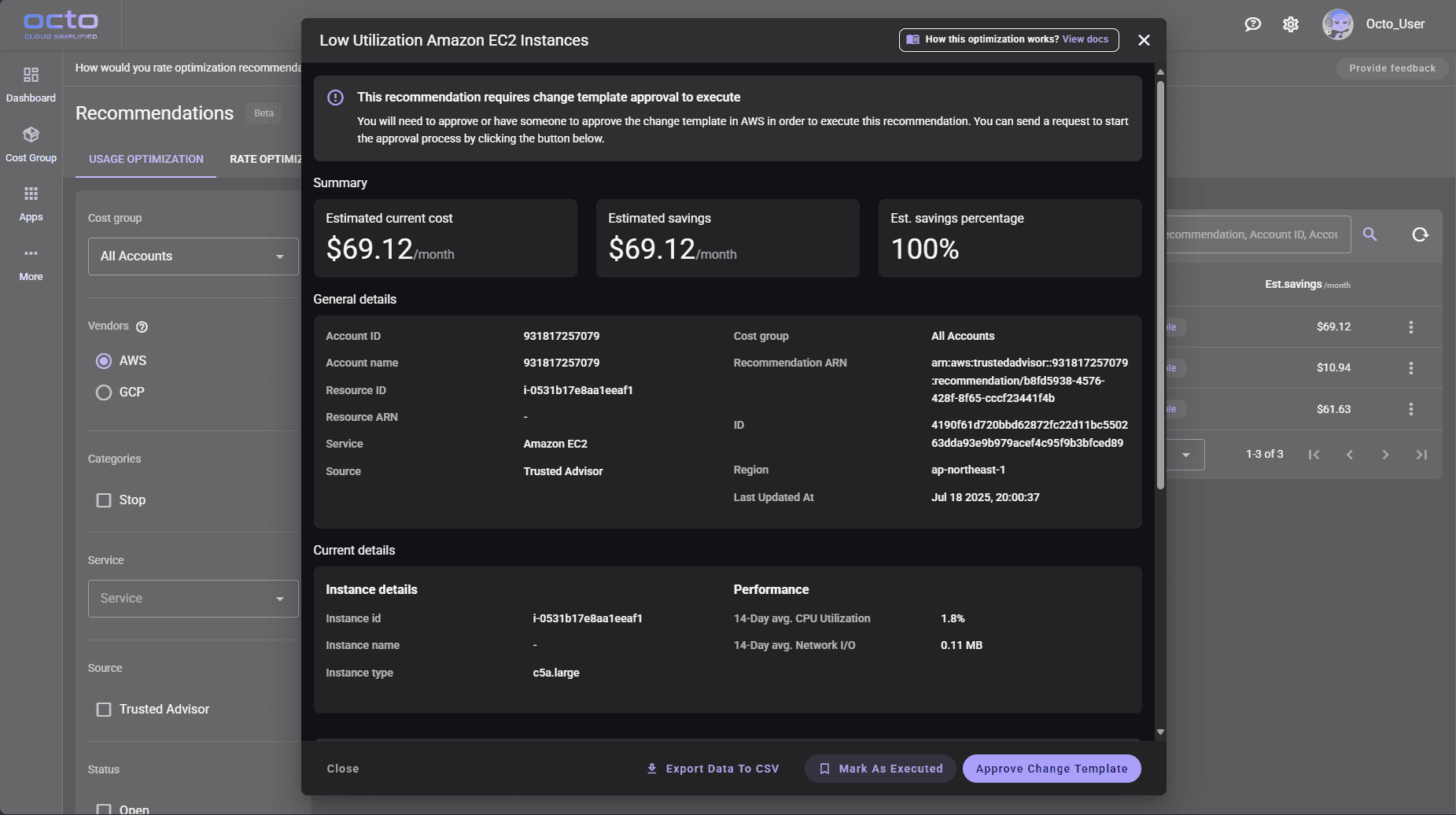Click the search magnifier icon
This screenshot has width=1456, height=815.
[1369, 234]
